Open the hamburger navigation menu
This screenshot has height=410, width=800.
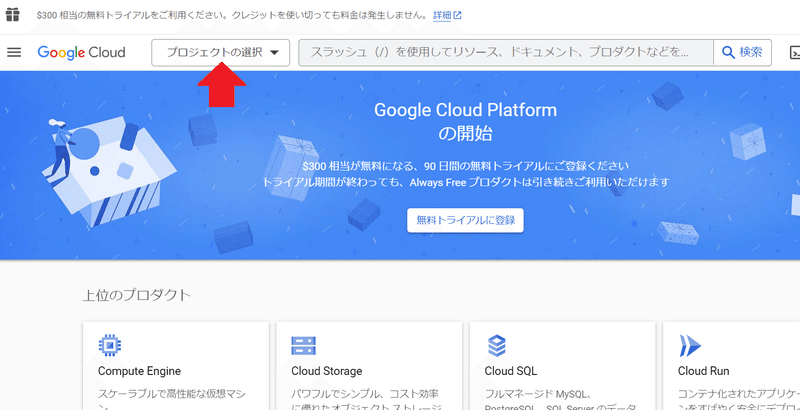pos(14,52)
